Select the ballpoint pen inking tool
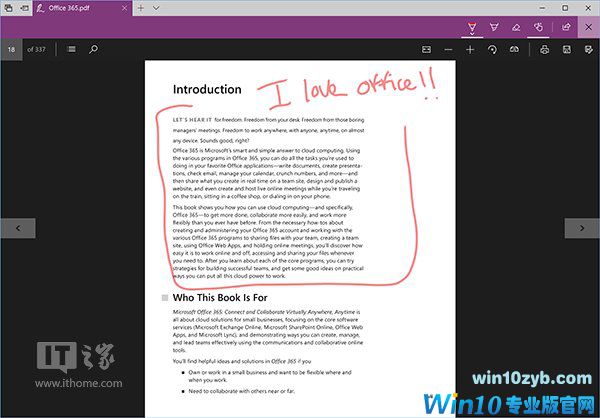 [x=472, y=27]
